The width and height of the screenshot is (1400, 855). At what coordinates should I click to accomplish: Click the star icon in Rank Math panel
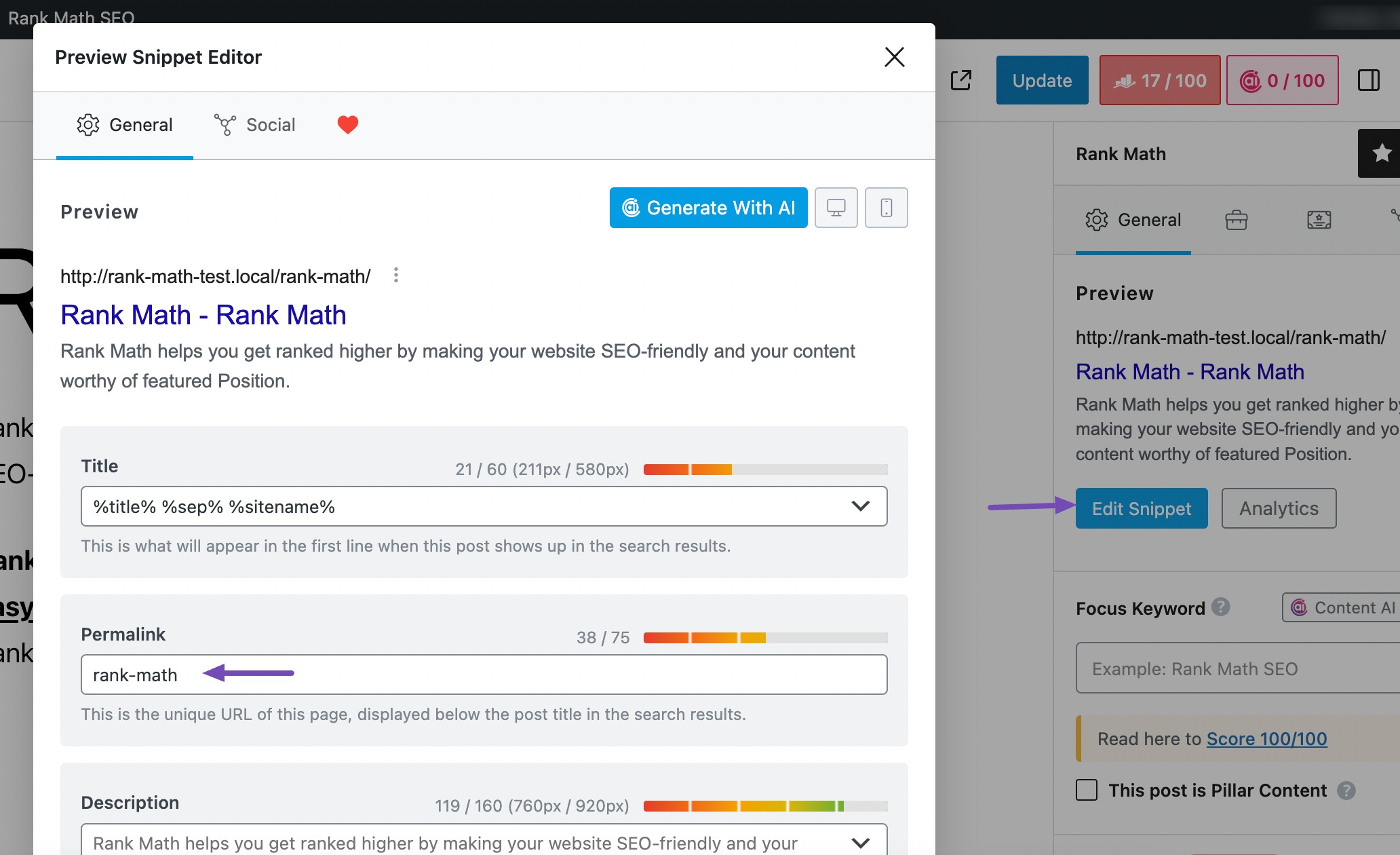(1380, 153)
